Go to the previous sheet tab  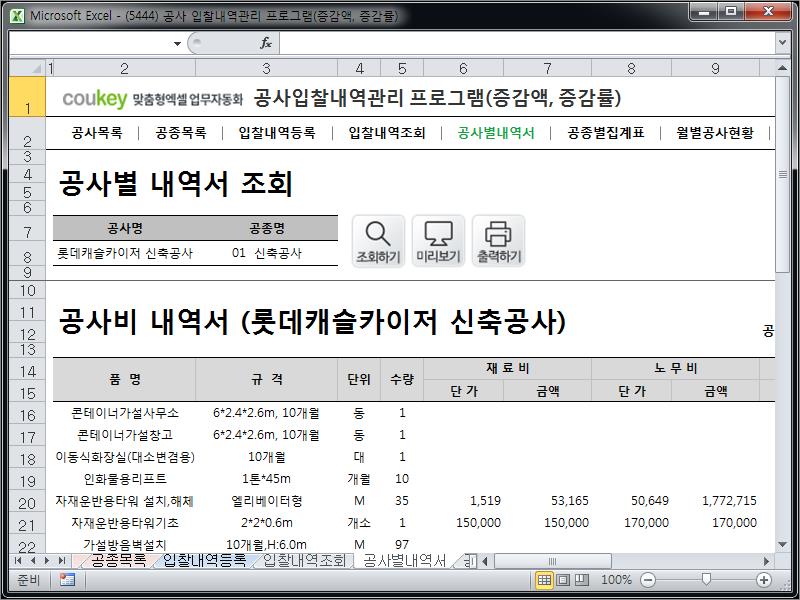[x=33, y=561]
